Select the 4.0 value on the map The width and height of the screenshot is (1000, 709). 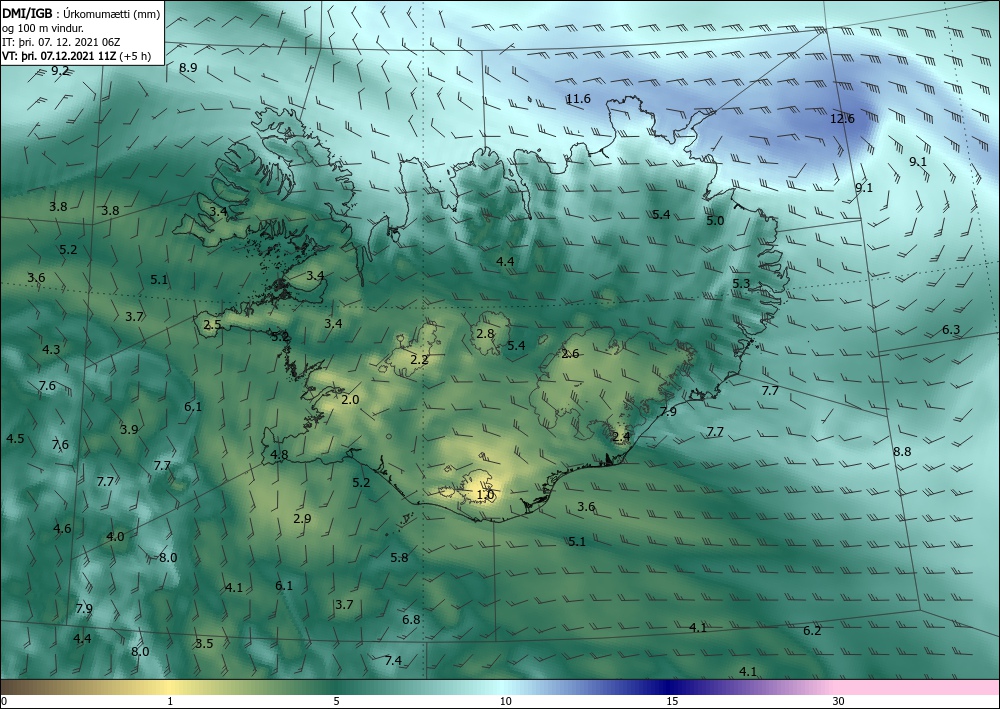[x=115, y=537]
